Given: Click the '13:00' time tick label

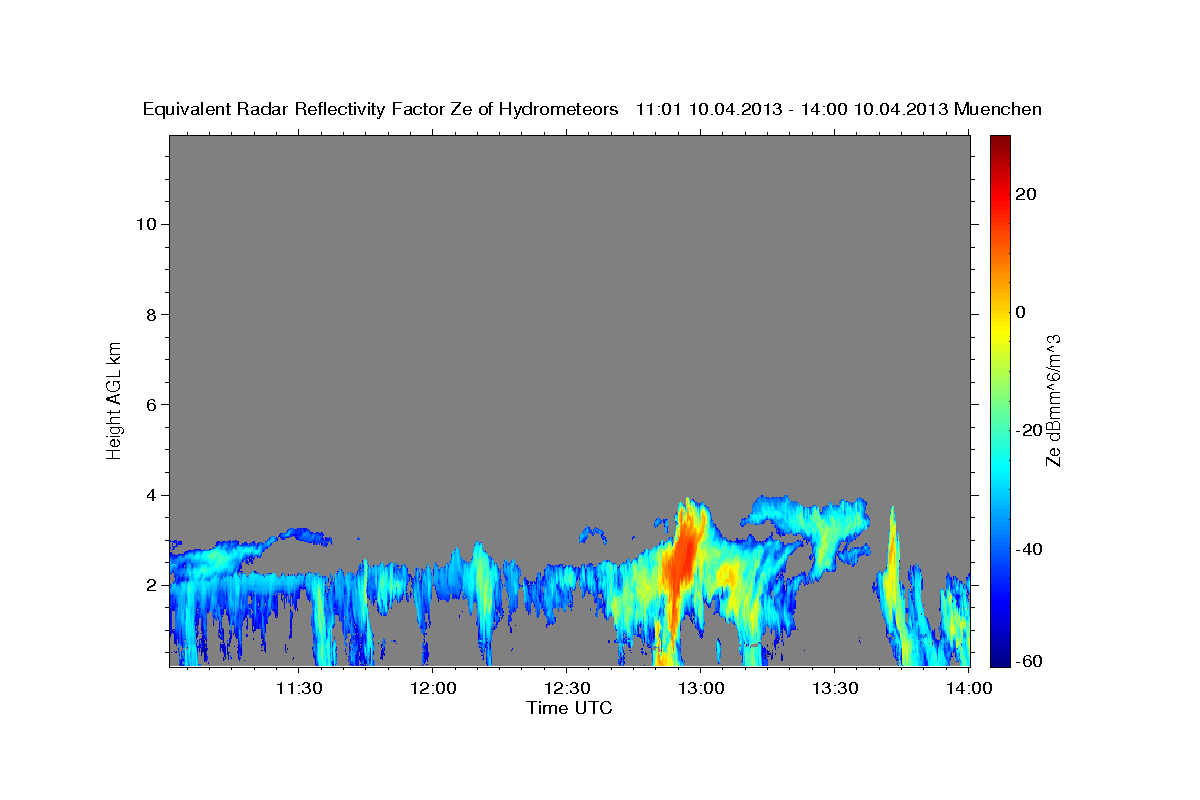Looking at the screenshot, I should (700, 688).
